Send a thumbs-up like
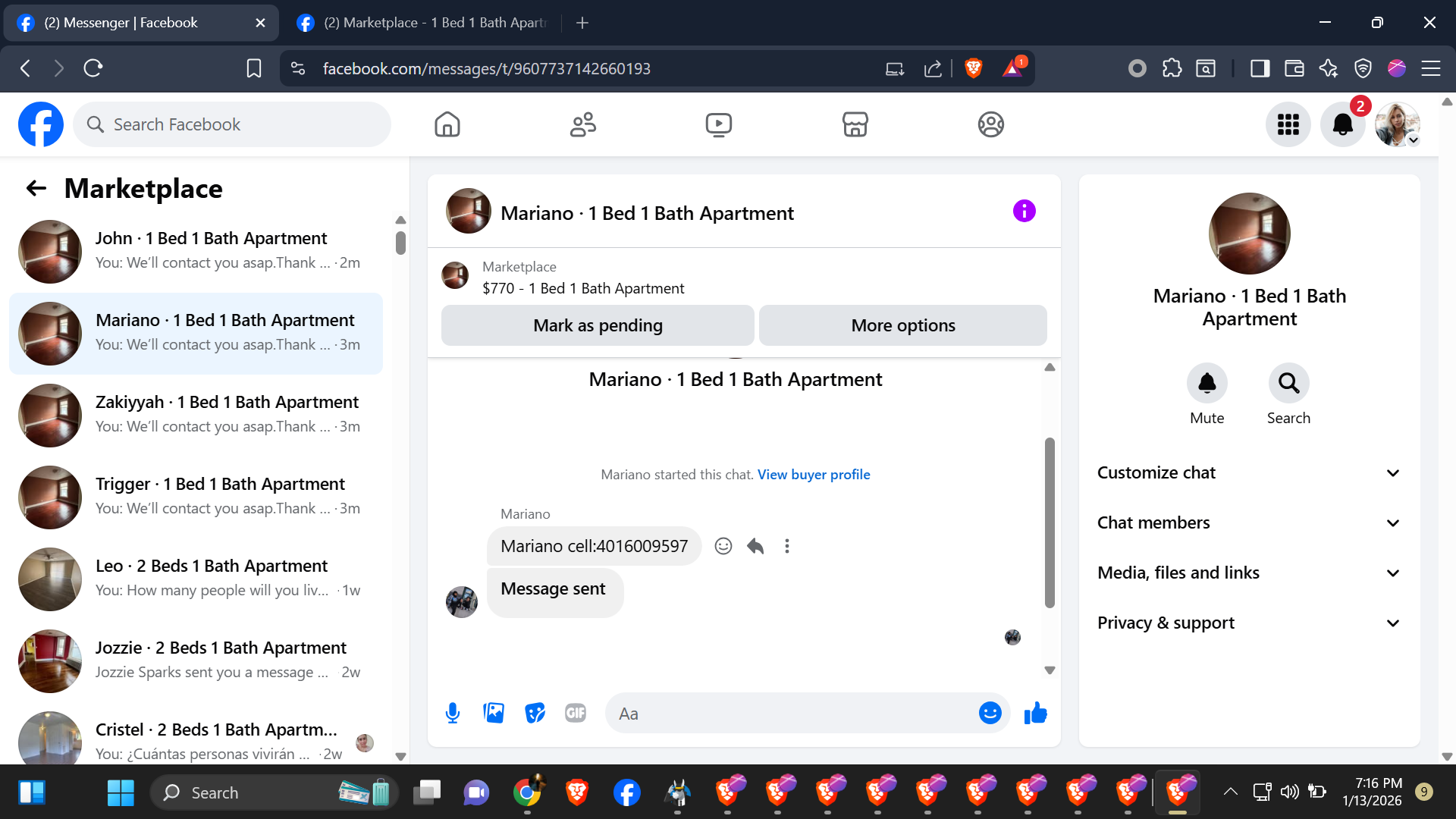1456x819 pixels. (x=1035, y=713)
